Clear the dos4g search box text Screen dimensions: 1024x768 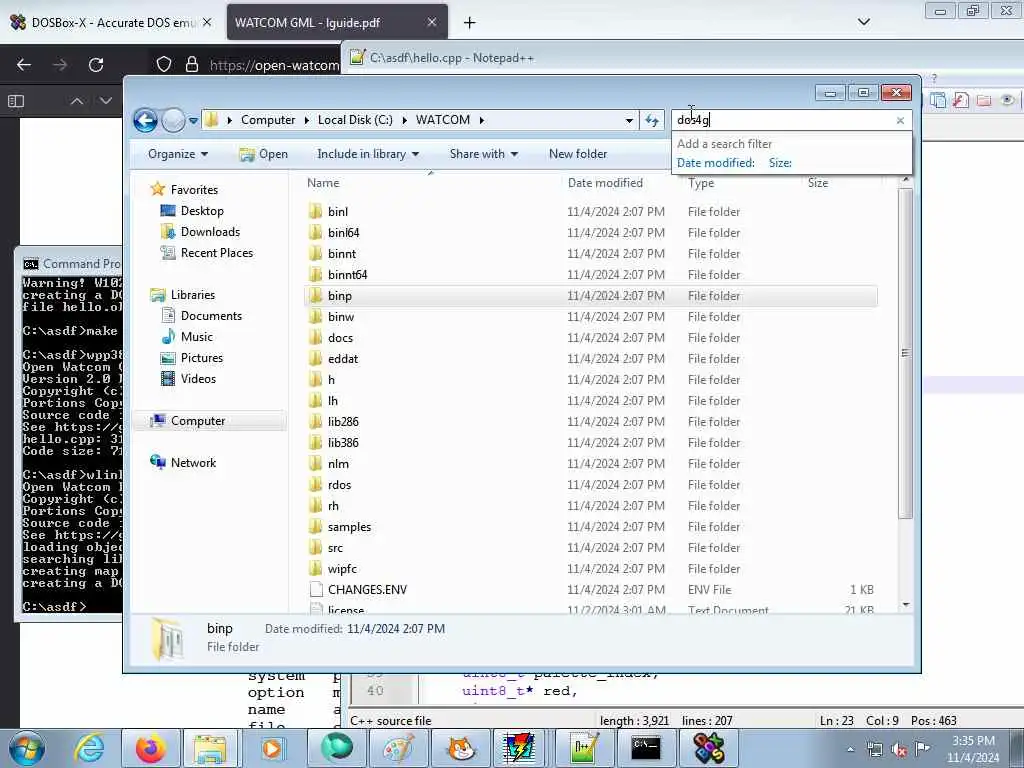coord(900,120)
